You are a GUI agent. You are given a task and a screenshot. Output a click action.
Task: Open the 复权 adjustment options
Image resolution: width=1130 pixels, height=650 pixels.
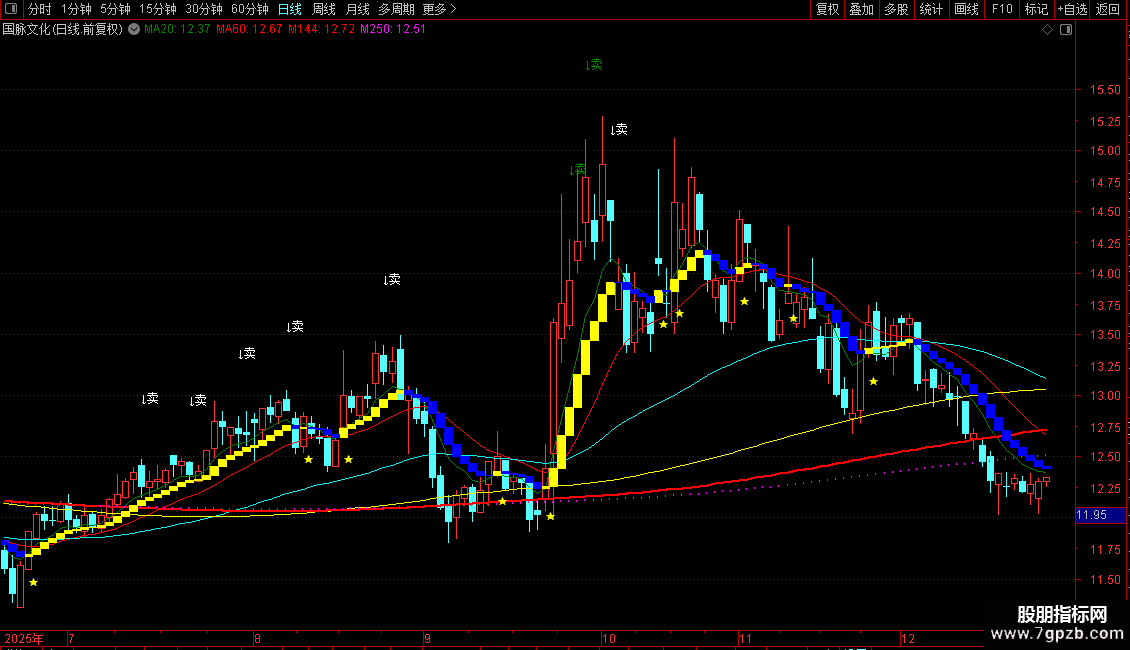(x=827, y=9)
